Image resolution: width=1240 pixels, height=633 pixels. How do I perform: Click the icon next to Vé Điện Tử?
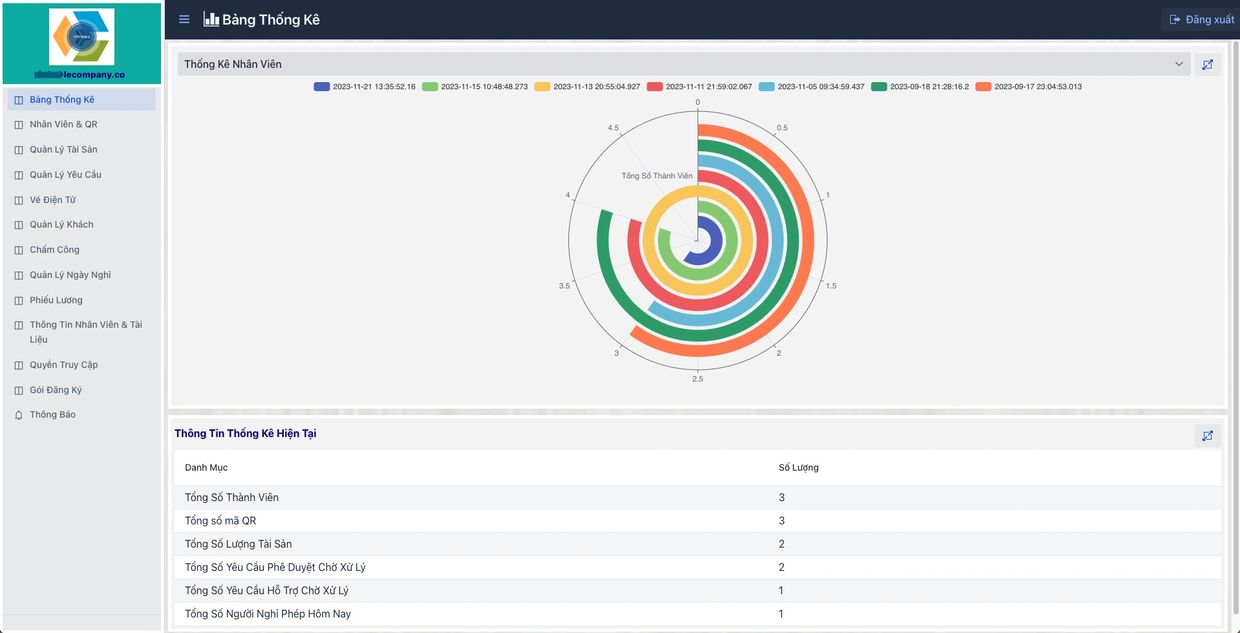[18, 200]
